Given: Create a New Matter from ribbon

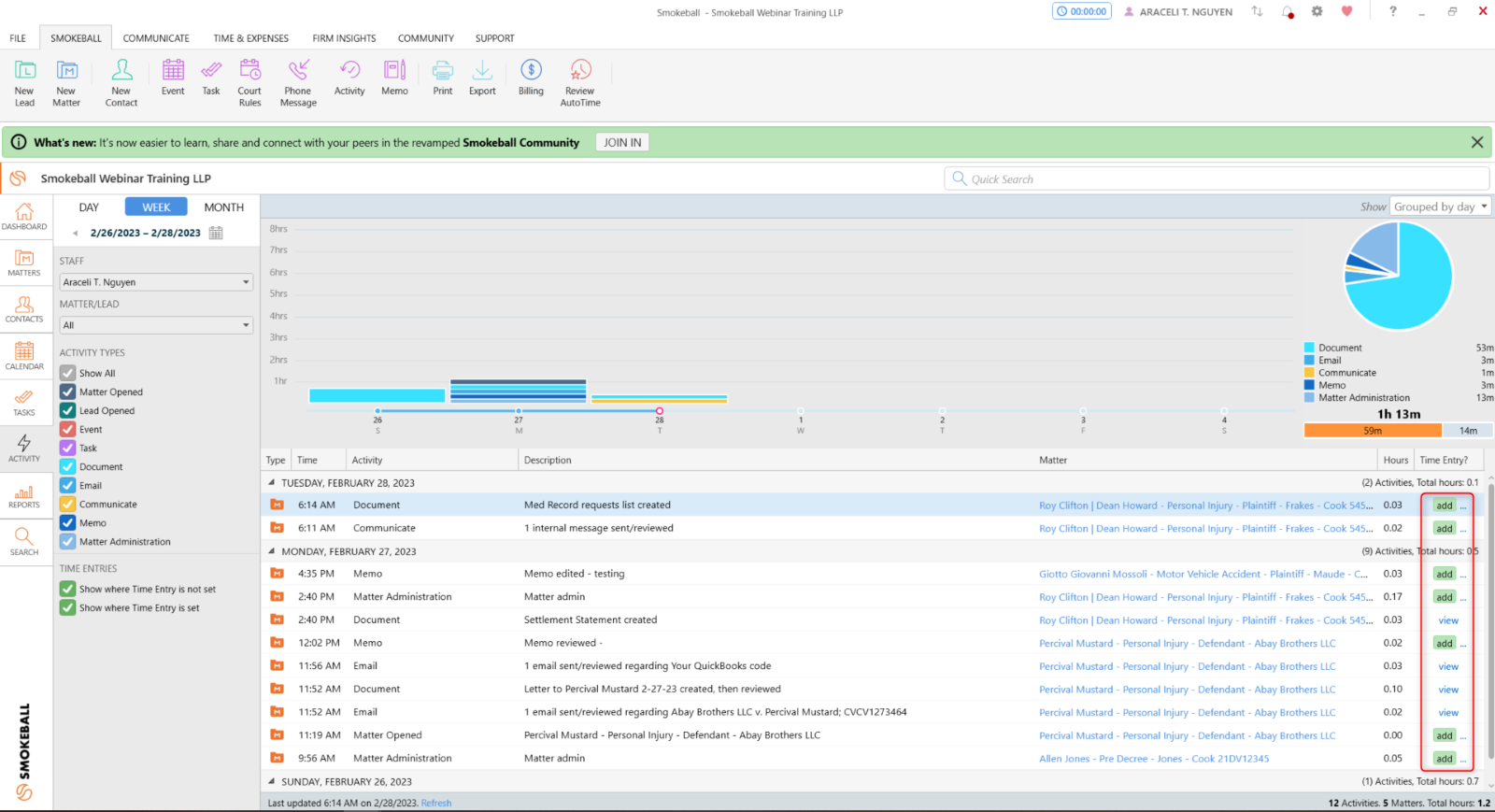Looking at the screenshot, I should (x=66, y=82).
